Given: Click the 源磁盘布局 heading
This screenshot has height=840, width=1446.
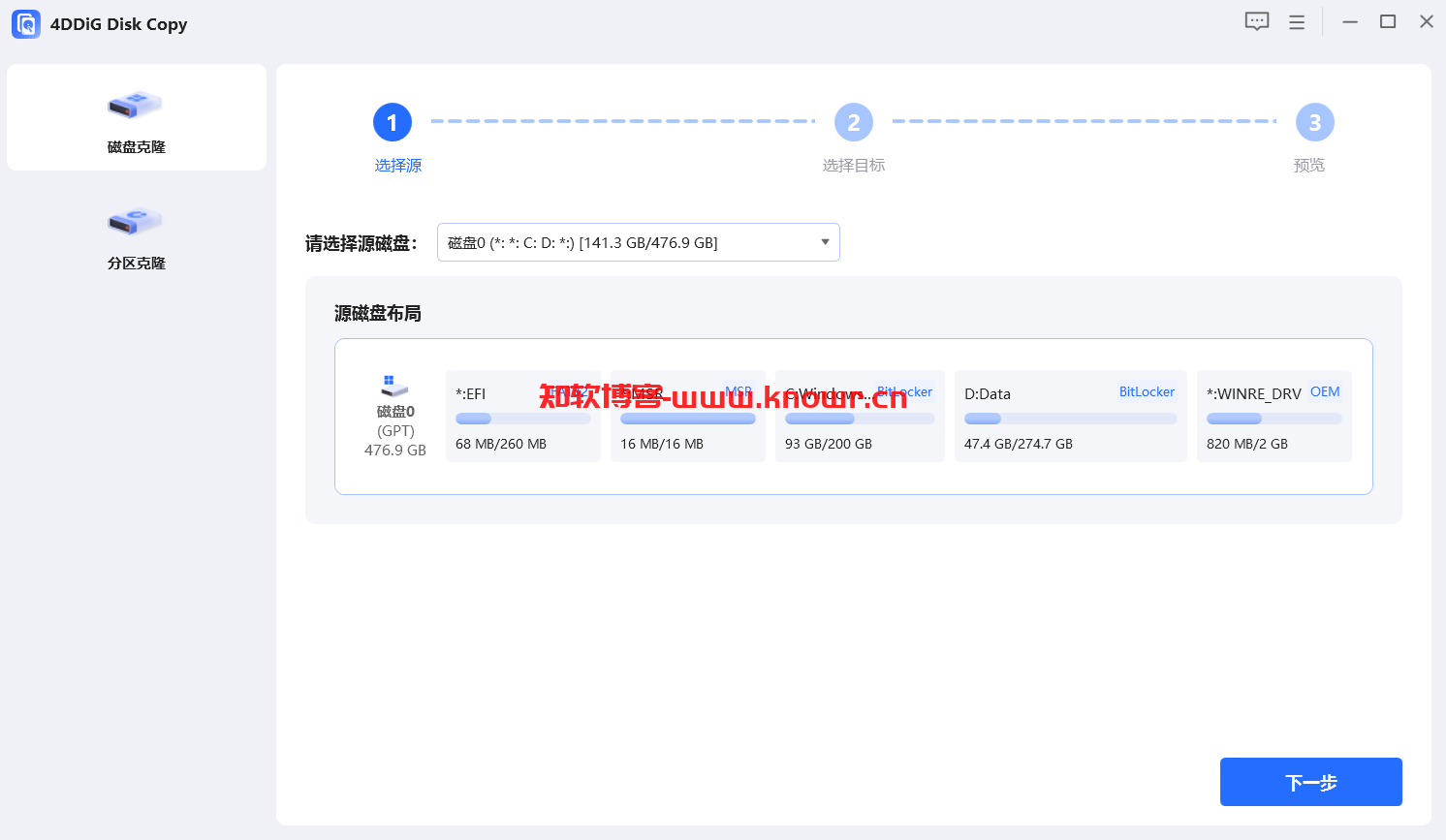Looking at the screenshot, I should click(378, 313).
